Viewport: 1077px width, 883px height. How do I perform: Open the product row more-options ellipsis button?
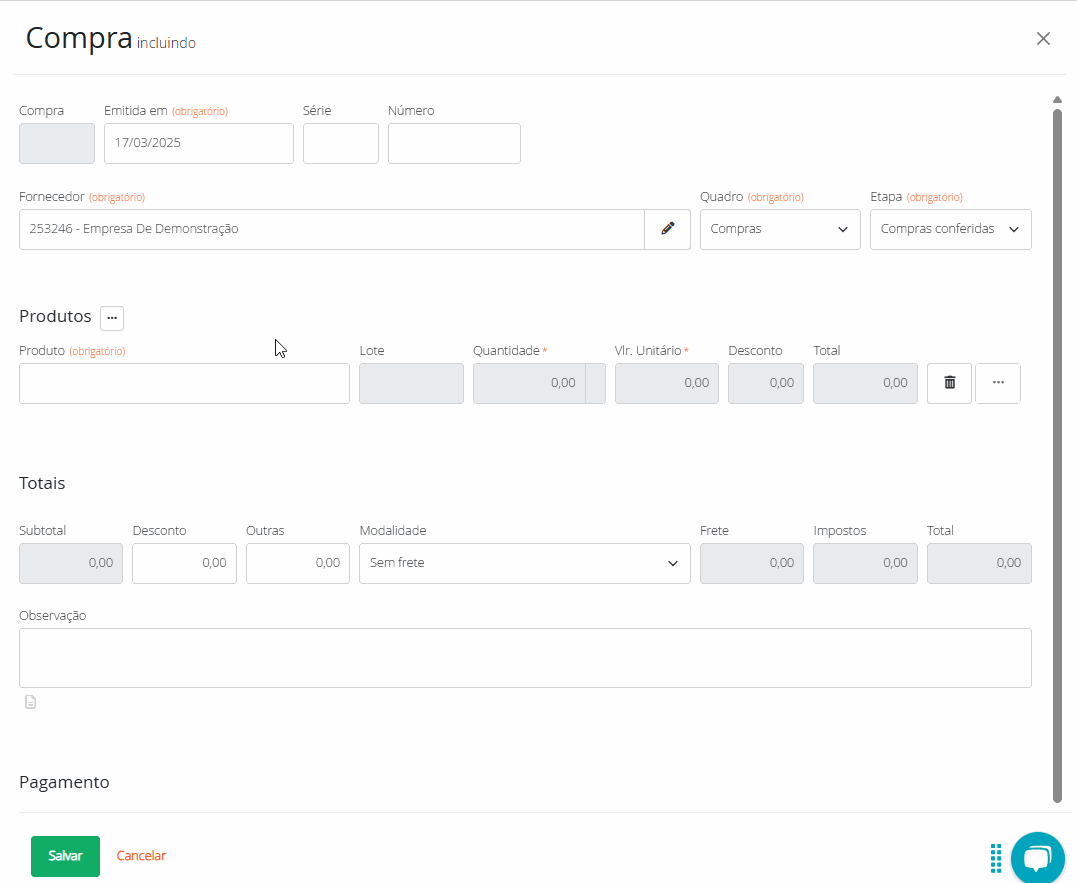[997, 383]
